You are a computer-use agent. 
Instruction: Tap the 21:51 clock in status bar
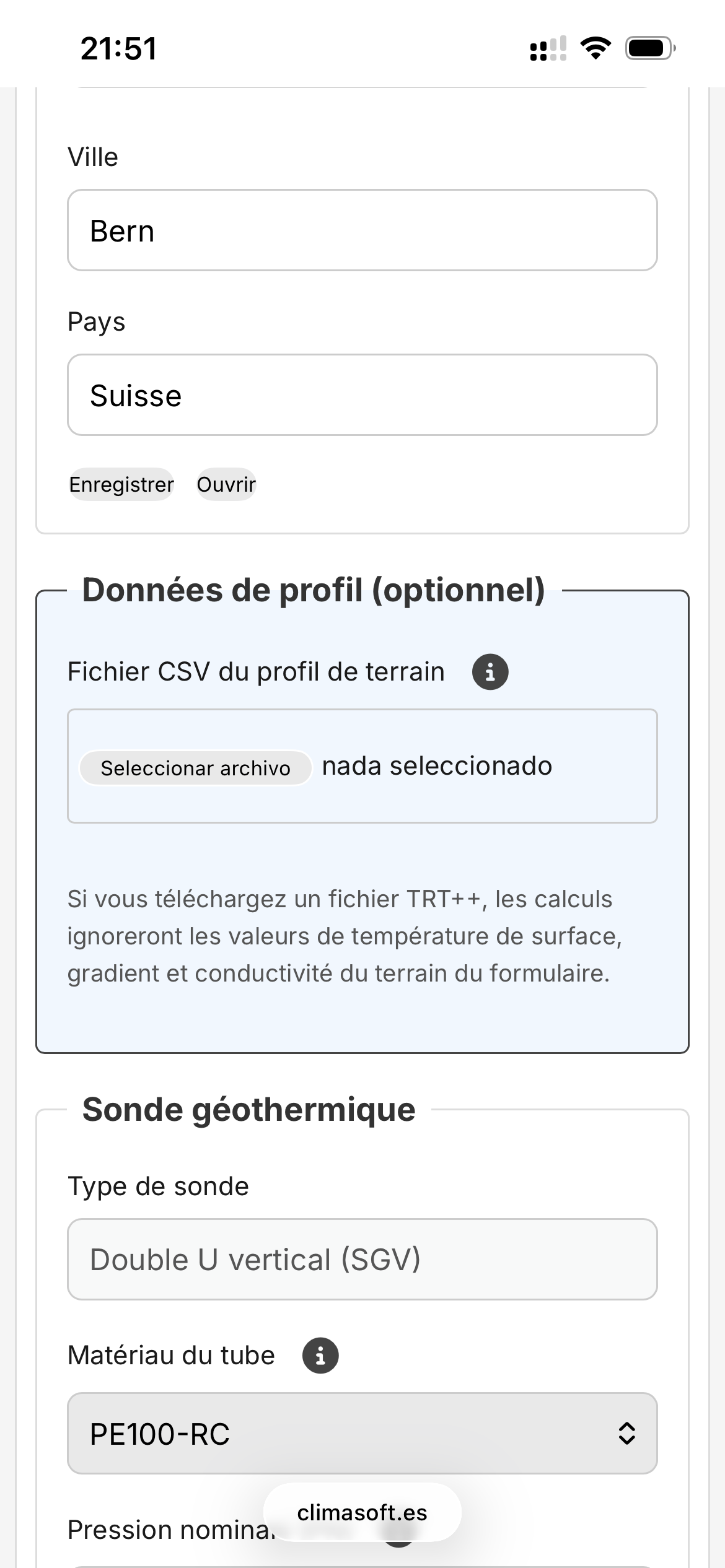point(118,48)
